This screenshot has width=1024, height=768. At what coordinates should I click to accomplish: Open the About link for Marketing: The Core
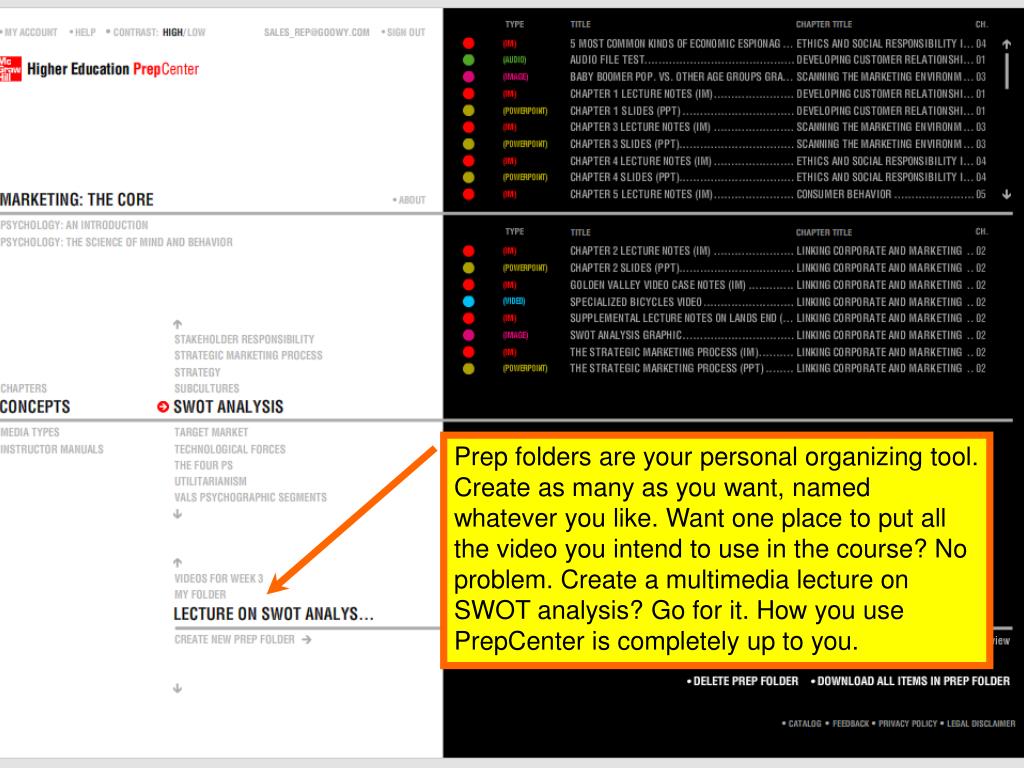point(411,200)
